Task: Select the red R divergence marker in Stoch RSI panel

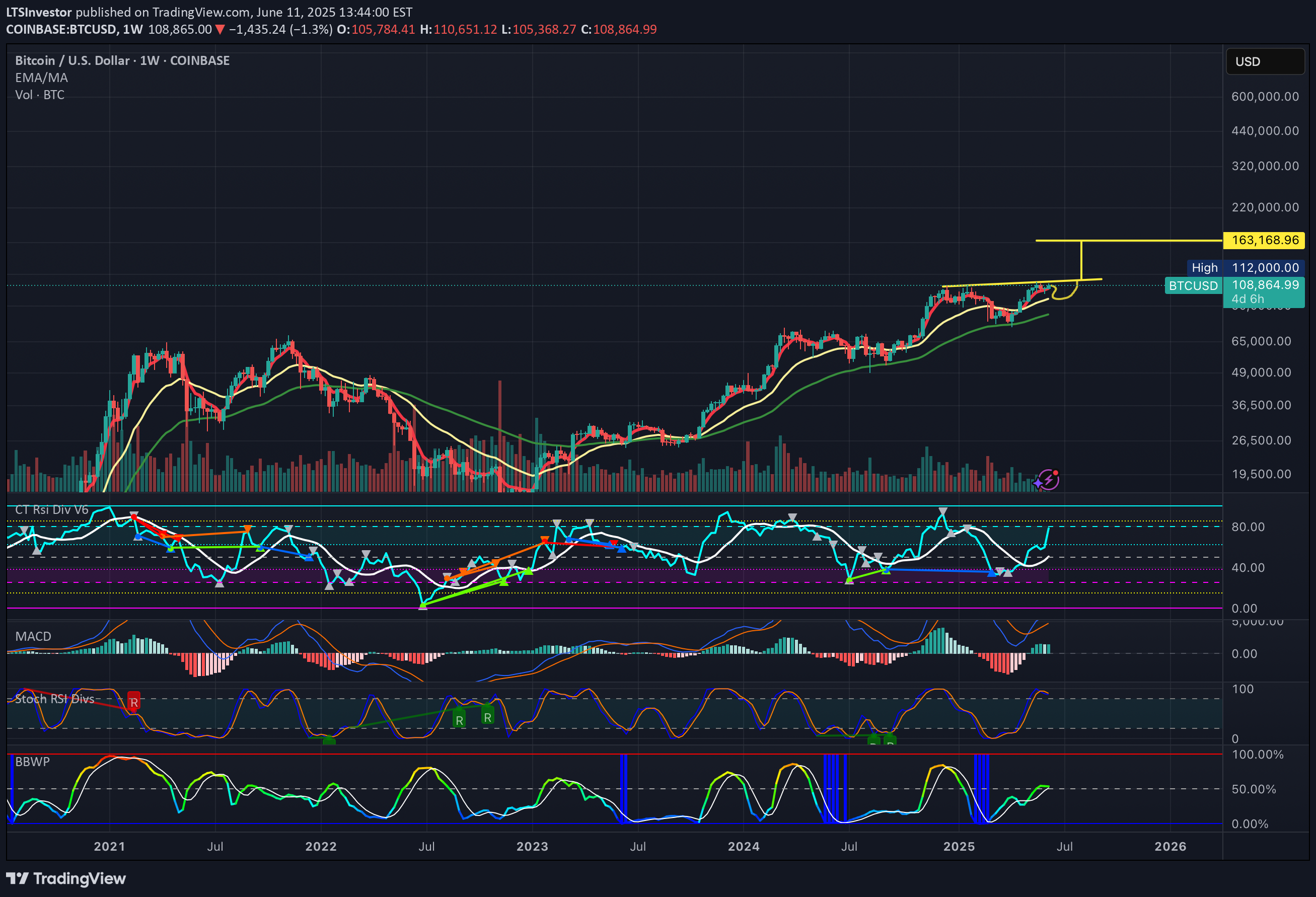Action: pos(133,702)
